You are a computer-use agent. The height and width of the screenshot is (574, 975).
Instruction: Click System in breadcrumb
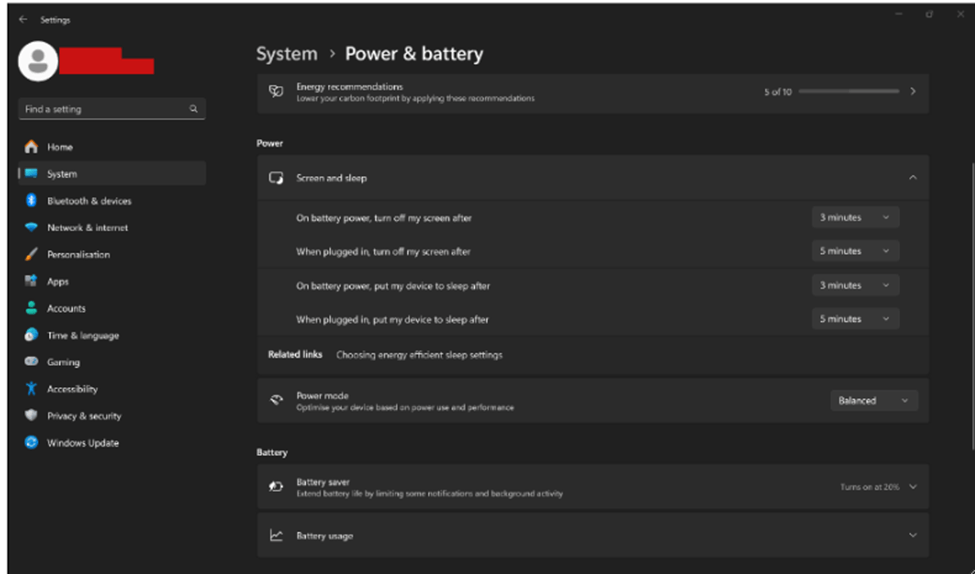287,54
